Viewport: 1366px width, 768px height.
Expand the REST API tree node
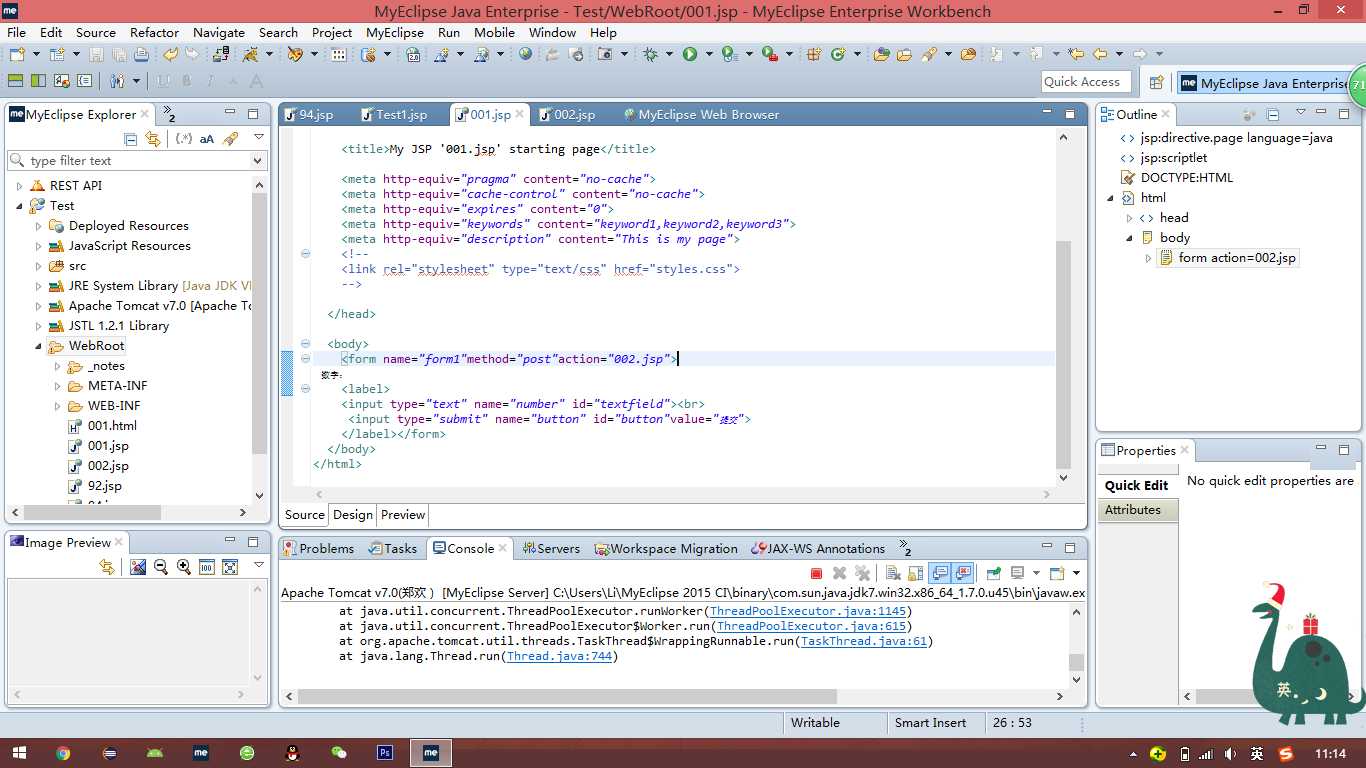19,186
